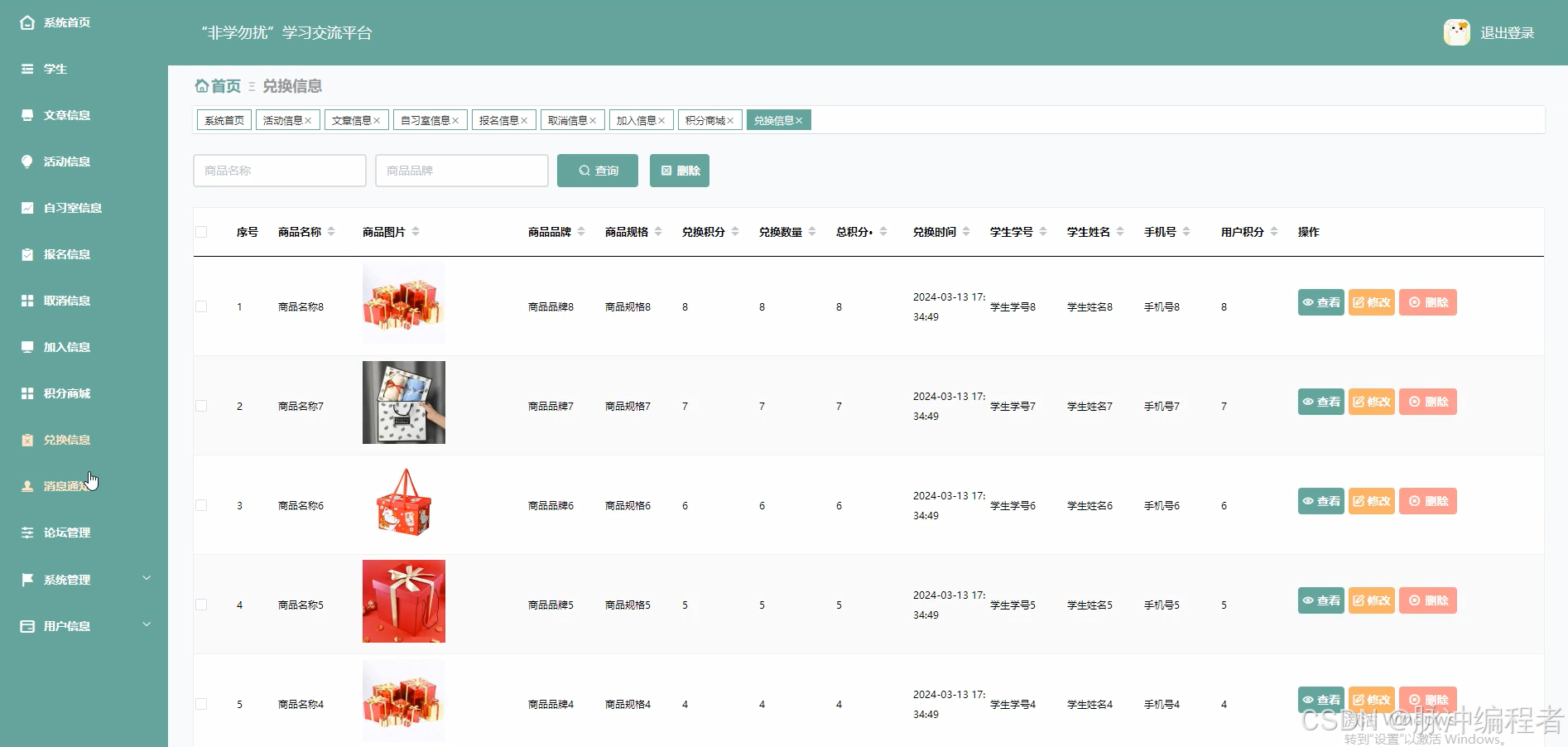The image size is (1568, 747).
Task: Click the 查询 search button
Action: (x=598, y=171)
